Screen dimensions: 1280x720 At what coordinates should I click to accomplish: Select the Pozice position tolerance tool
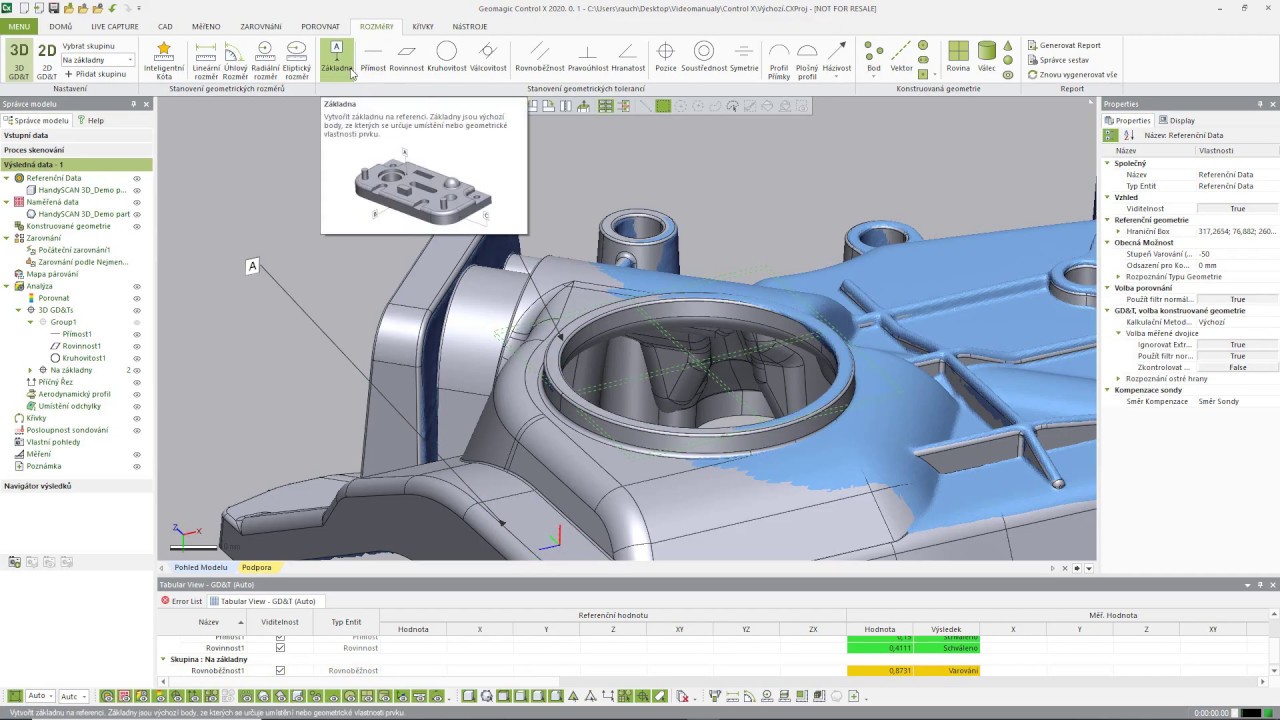click(665, 57)
